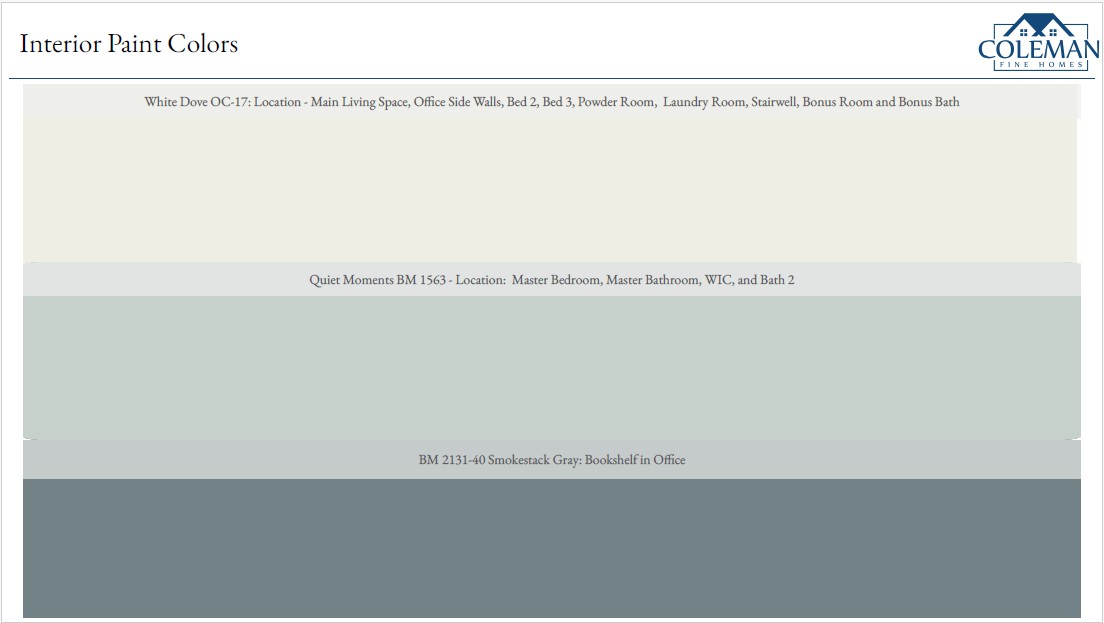Image resolution: width=1104 pixels, height=623 pixels.
Task: Click the Powder Room location text
Action: pyautogui.click(x=616, y=102)
